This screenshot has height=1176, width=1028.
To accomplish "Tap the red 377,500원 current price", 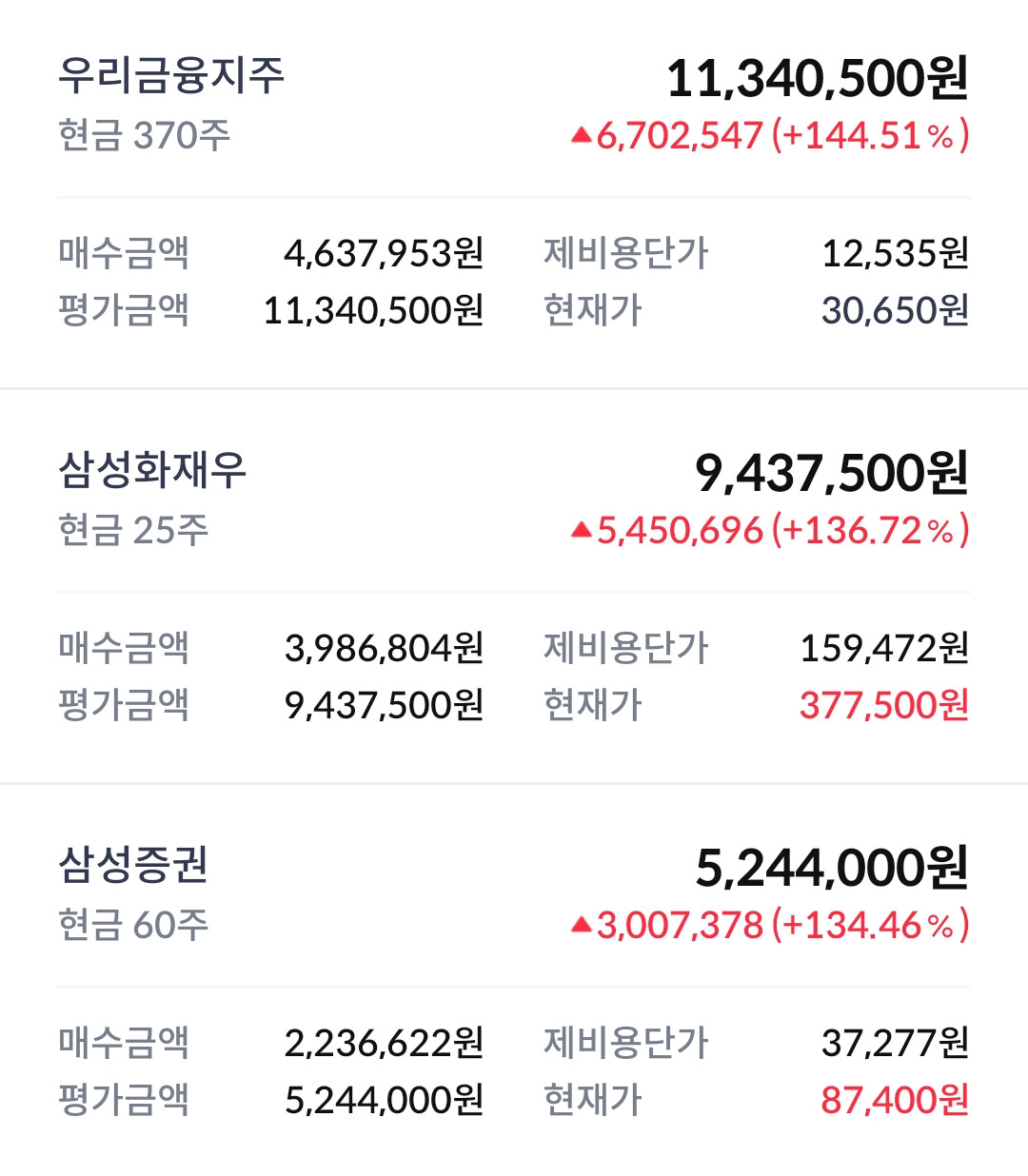I will 883,705.
